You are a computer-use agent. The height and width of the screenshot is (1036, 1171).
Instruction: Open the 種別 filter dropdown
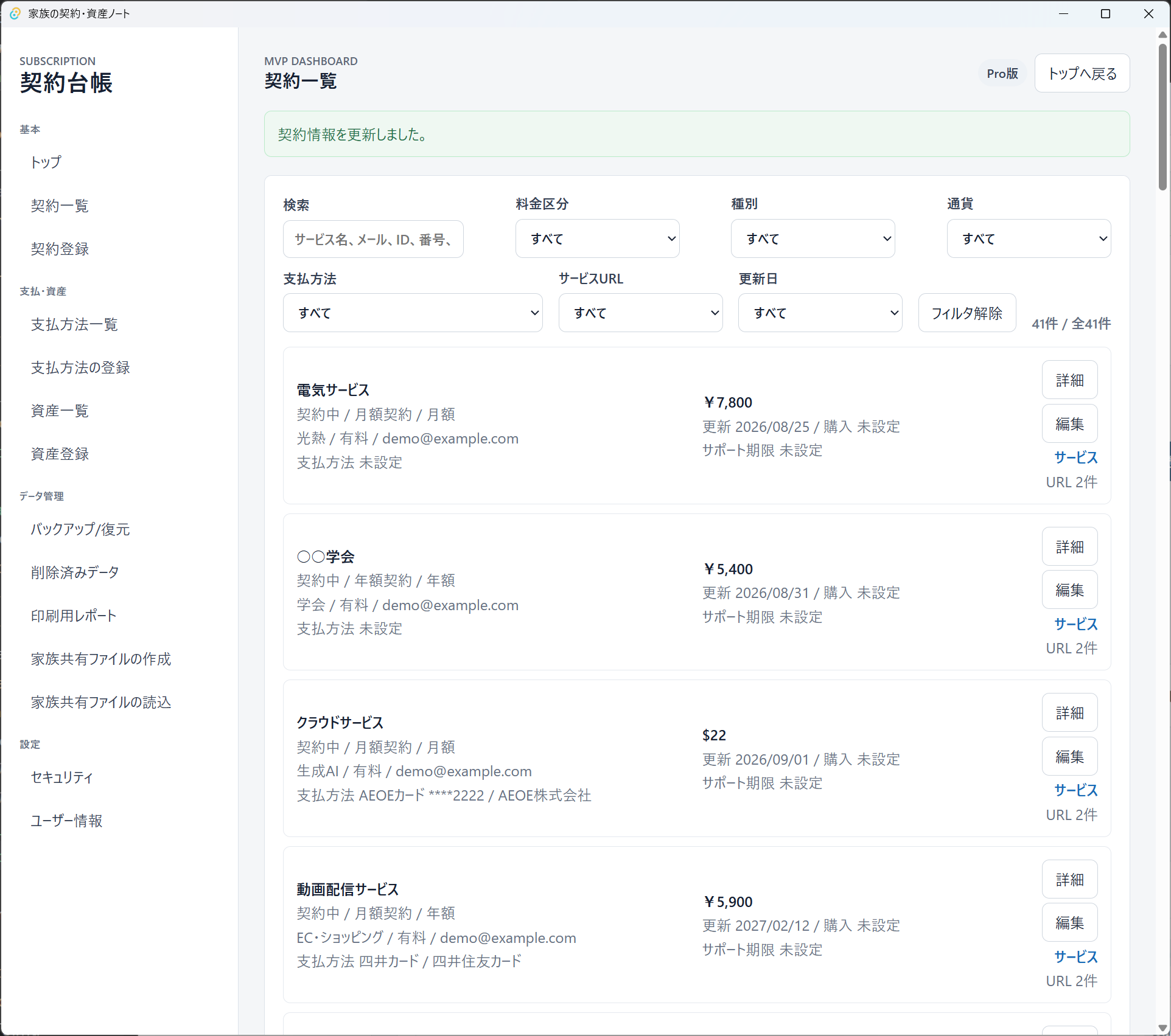pyautogui.click(x=813, y=238)
